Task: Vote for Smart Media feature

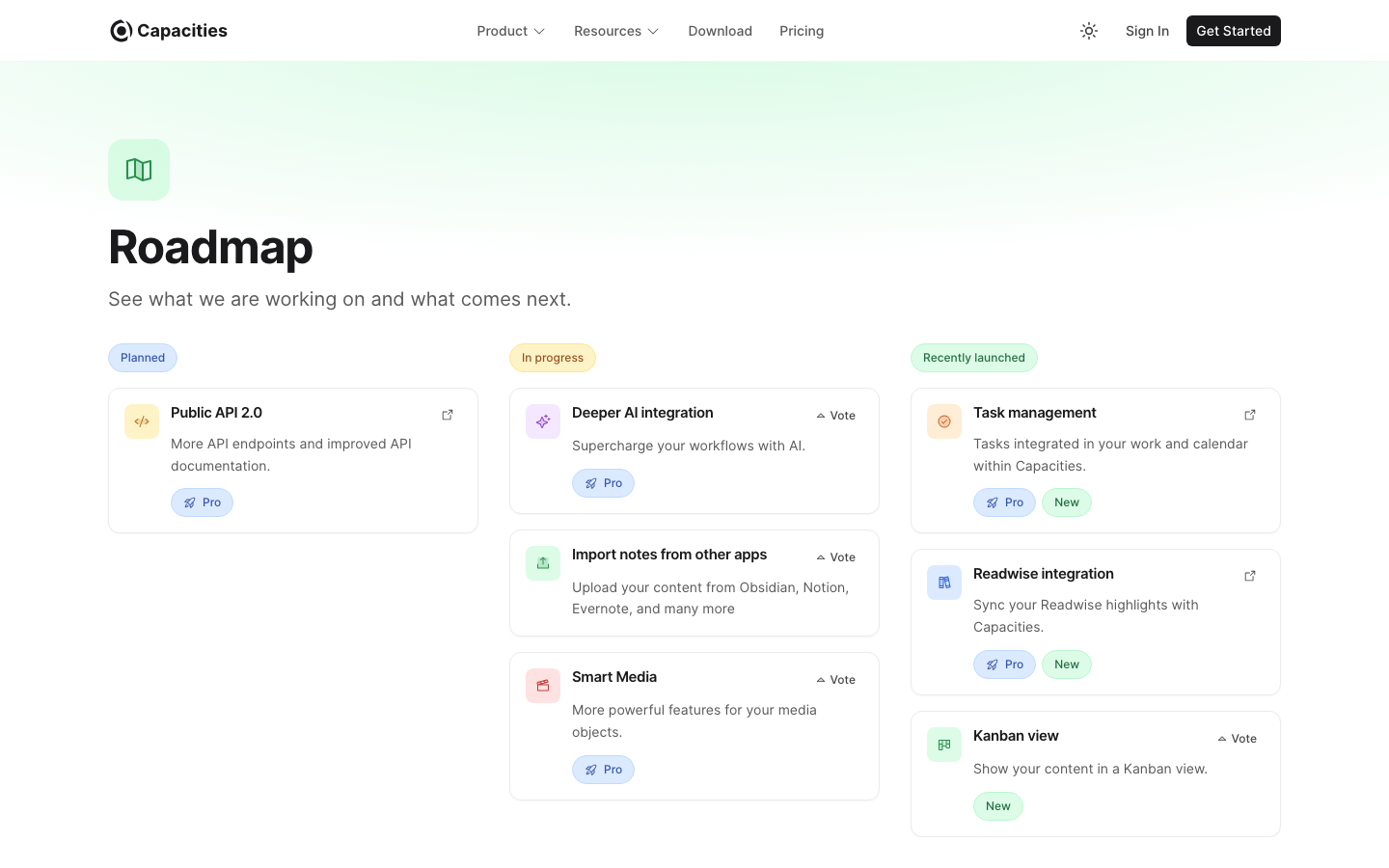Action: (x=836, y=680)
